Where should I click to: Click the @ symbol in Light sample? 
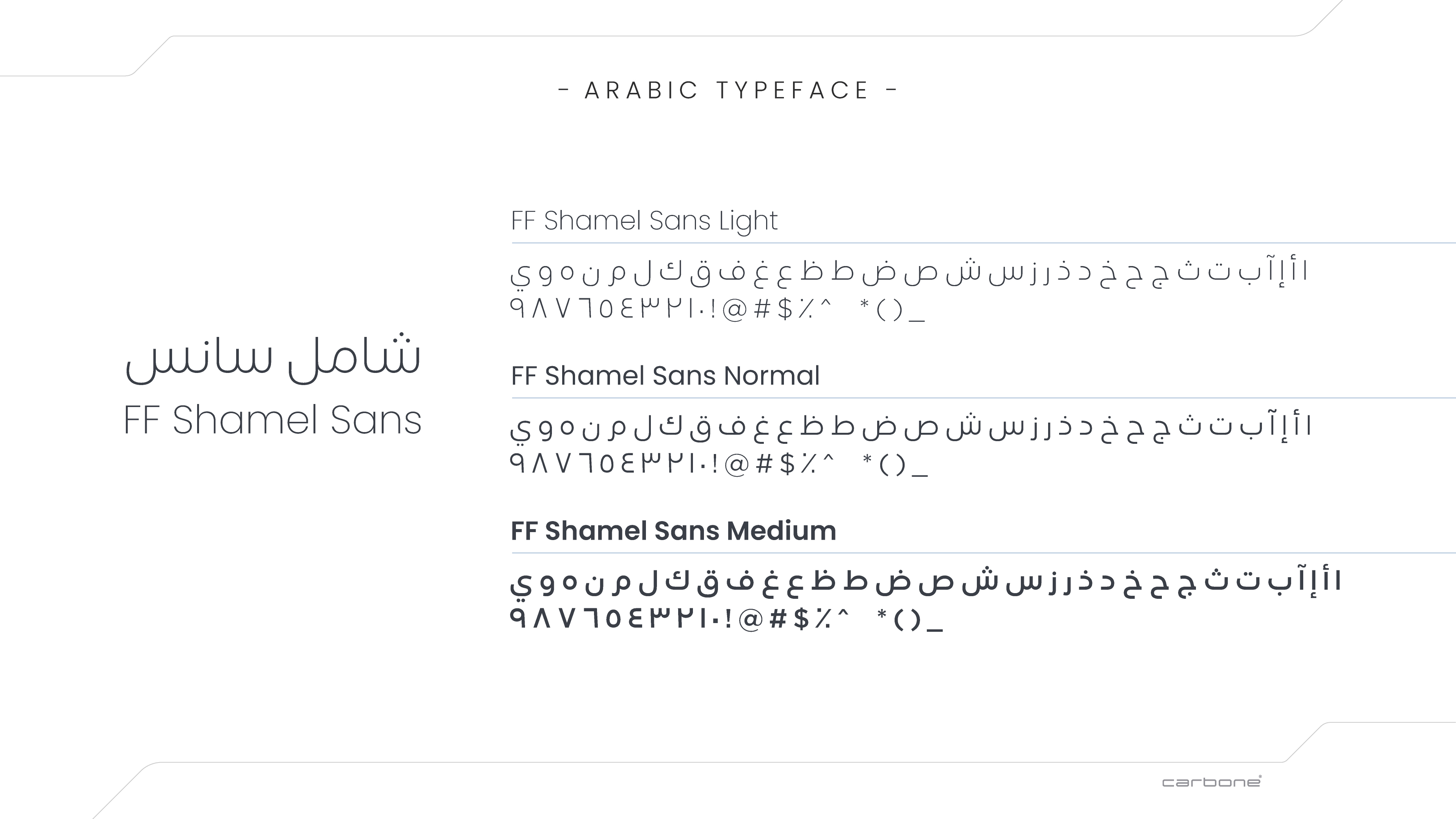point(735,310)
